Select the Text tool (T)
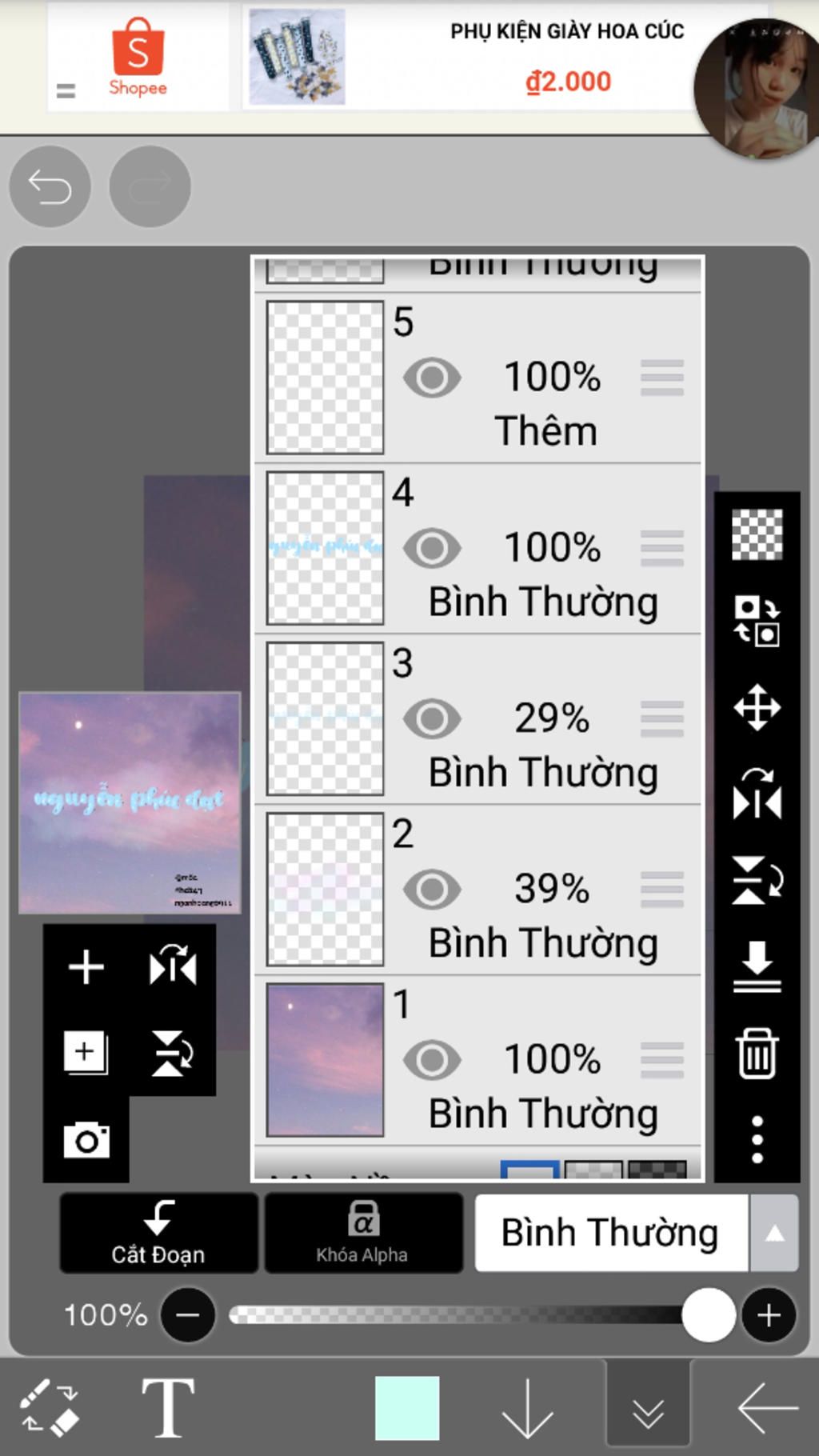The height and width of the screenshot is (1456, 819). coord(168,1407)
